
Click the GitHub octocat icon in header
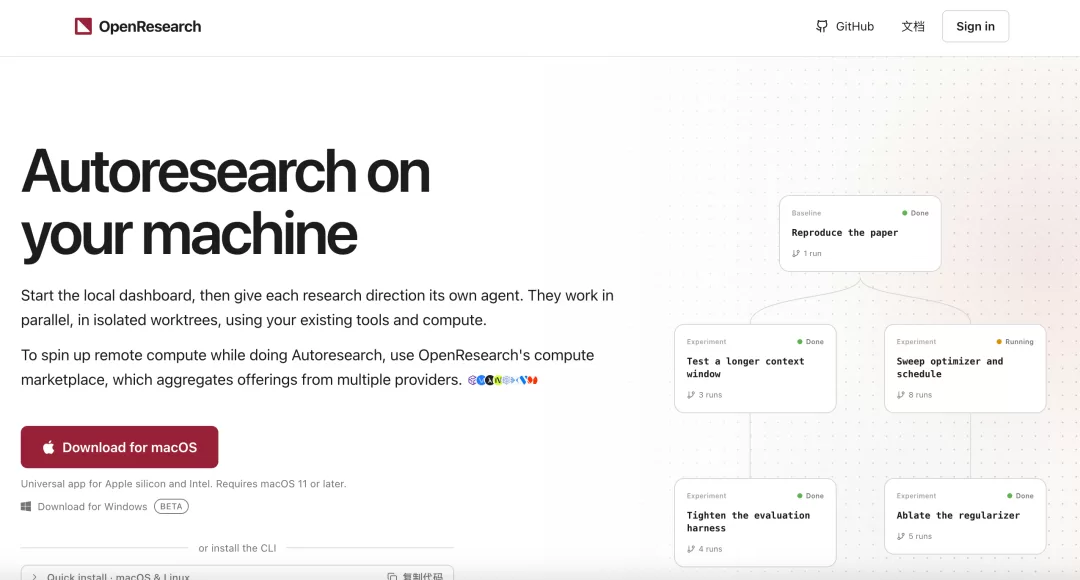(822, 26)
